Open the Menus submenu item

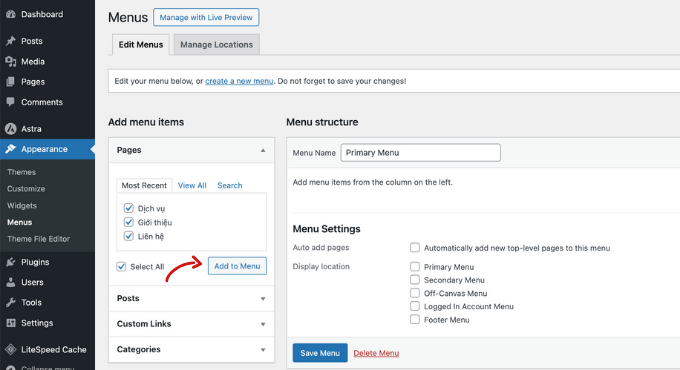(20, 222)
